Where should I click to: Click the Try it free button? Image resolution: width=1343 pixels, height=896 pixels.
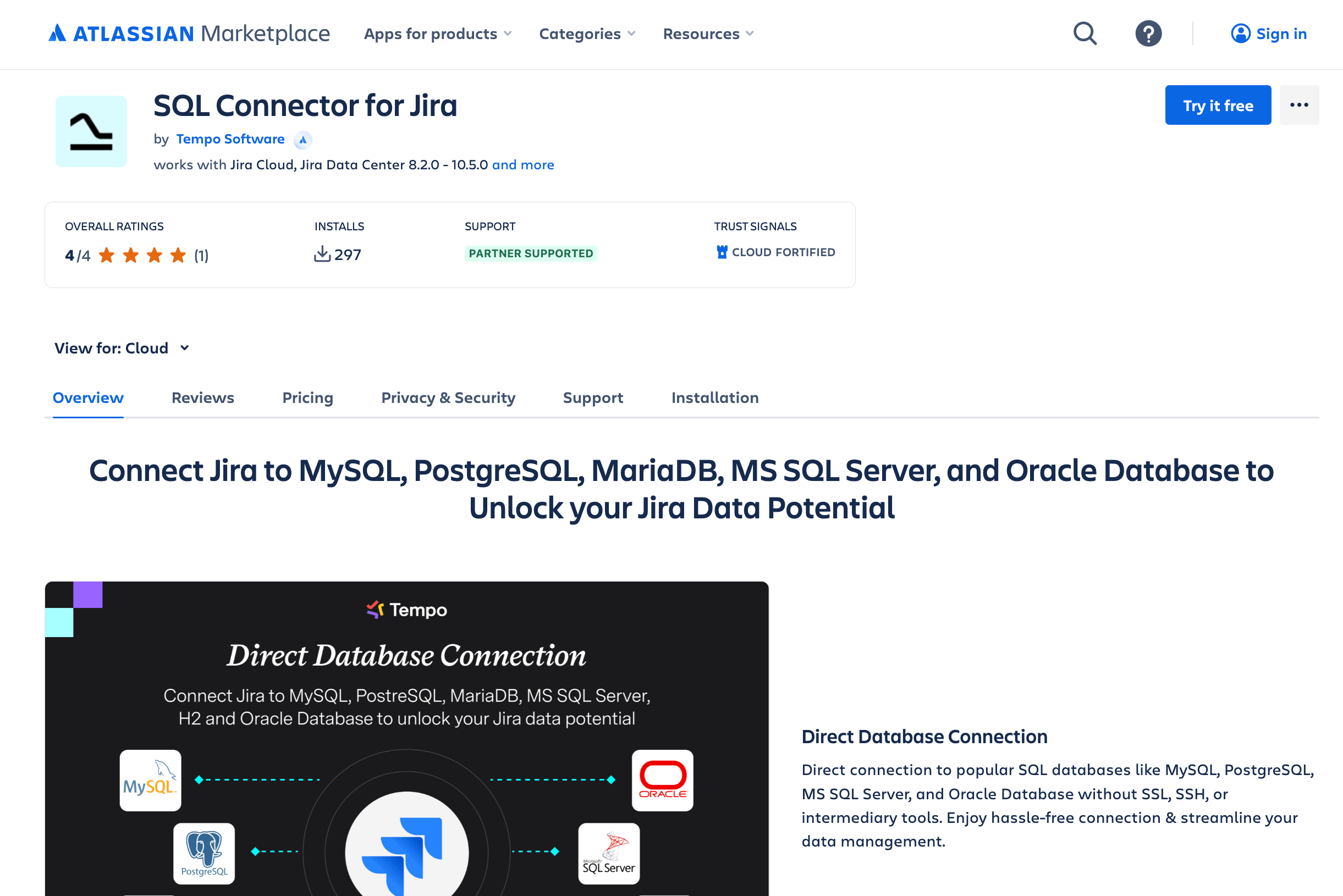[1218, 104]
